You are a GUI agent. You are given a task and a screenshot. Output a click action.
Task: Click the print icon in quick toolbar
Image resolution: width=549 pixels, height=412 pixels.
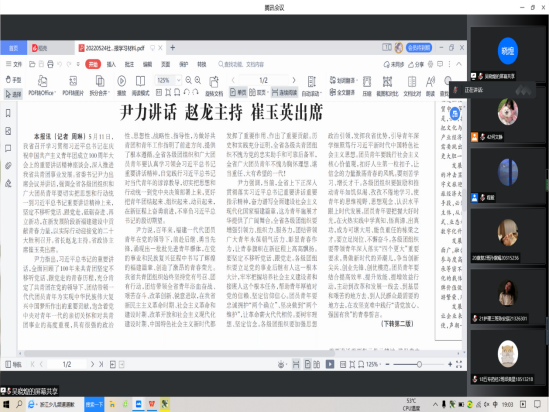50,64
